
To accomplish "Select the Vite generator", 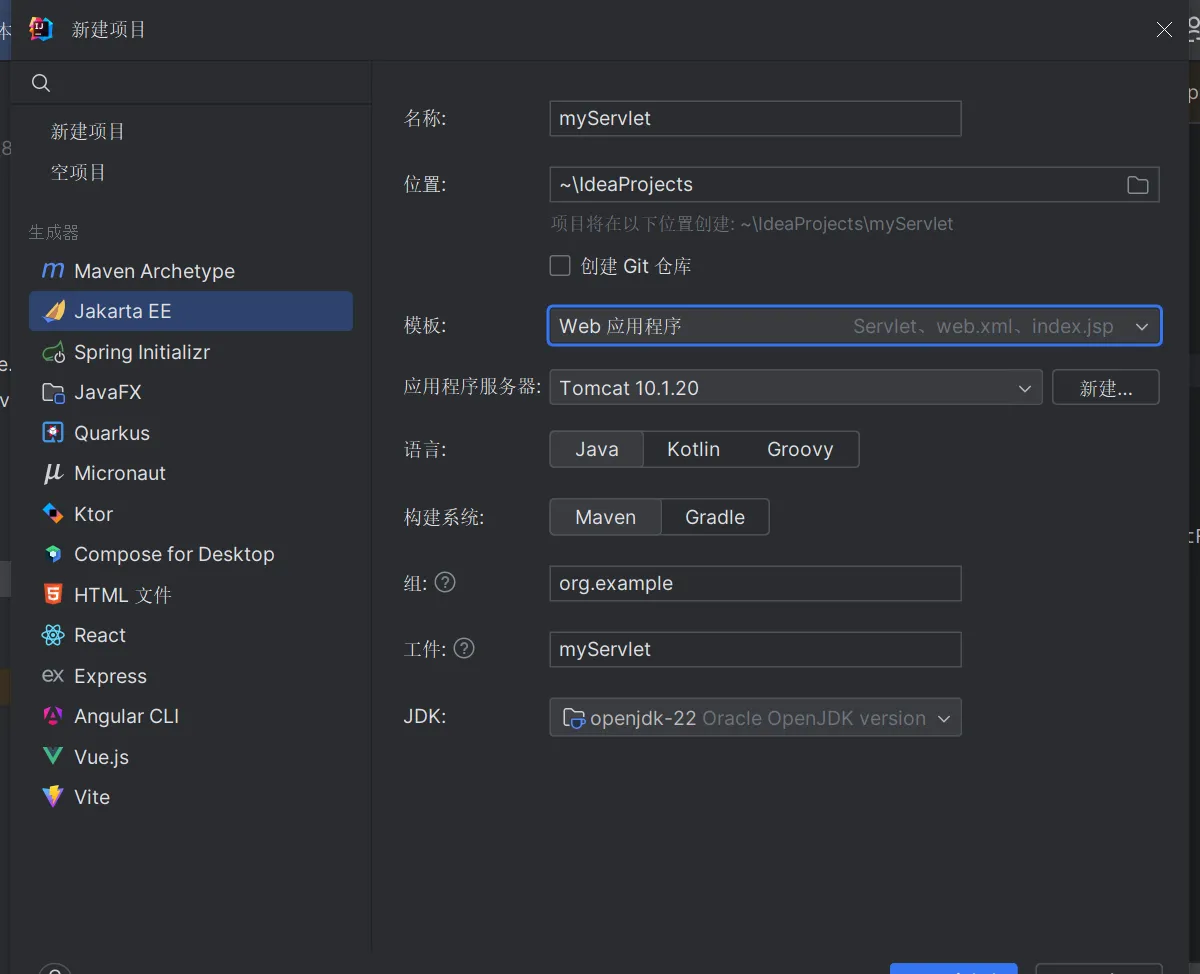I will click(x=191, y=797).
